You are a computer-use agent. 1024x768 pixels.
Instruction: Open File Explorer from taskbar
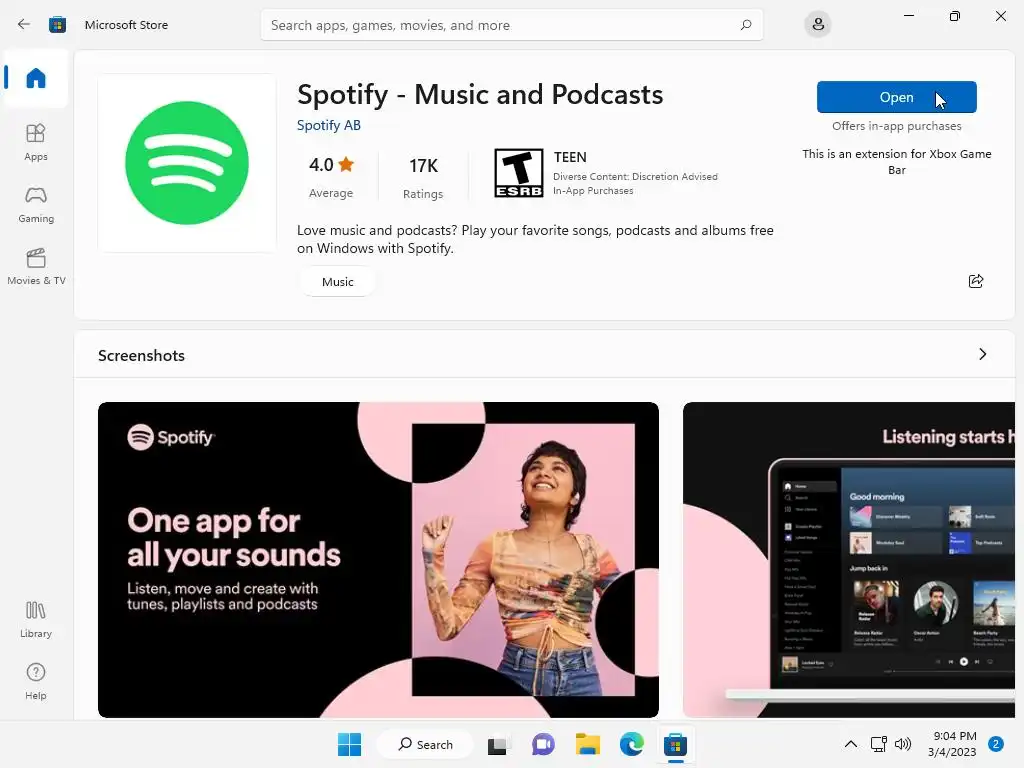[x=588, y=744]
